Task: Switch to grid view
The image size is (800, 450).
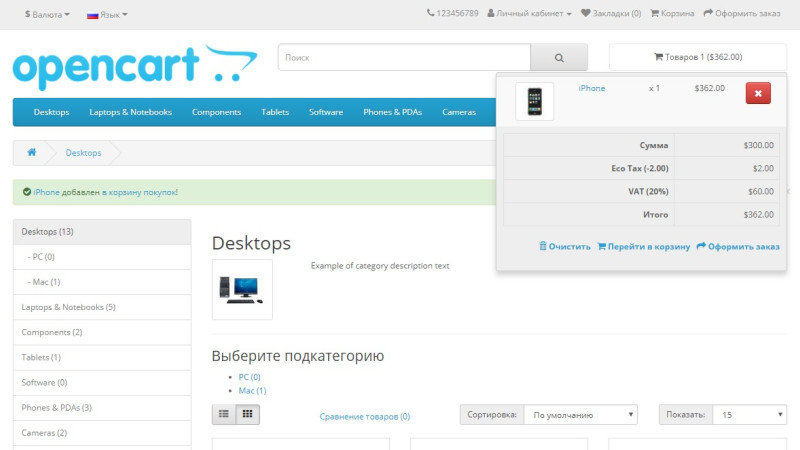Action: (x=247, y=414)
